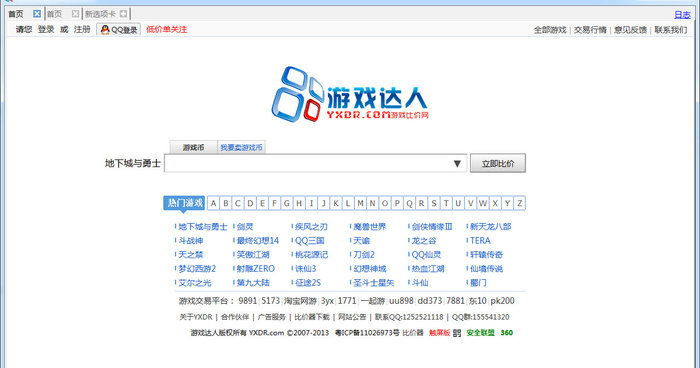Open 意见反馈 in top navigation
Screen dimensions: 700x368
[630, 30]
